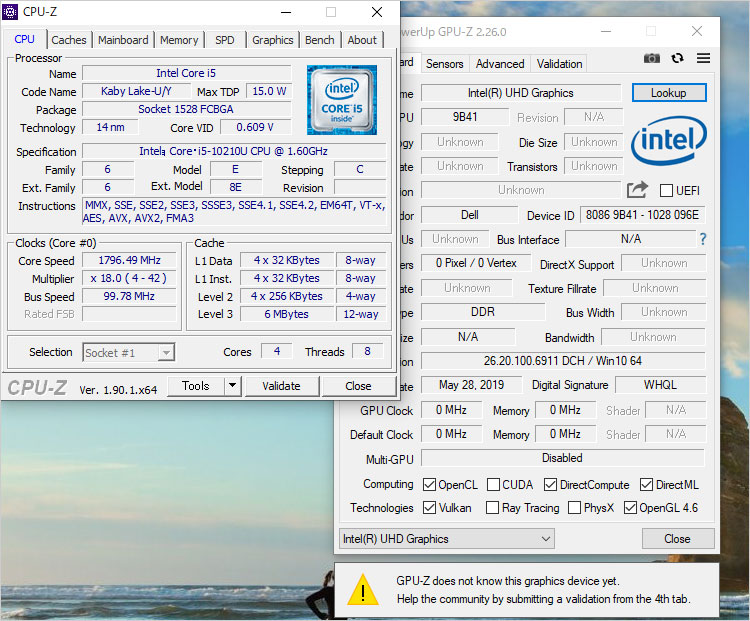
Task: Click the Core VID value 0.609 V
Action: coord(255,127)
